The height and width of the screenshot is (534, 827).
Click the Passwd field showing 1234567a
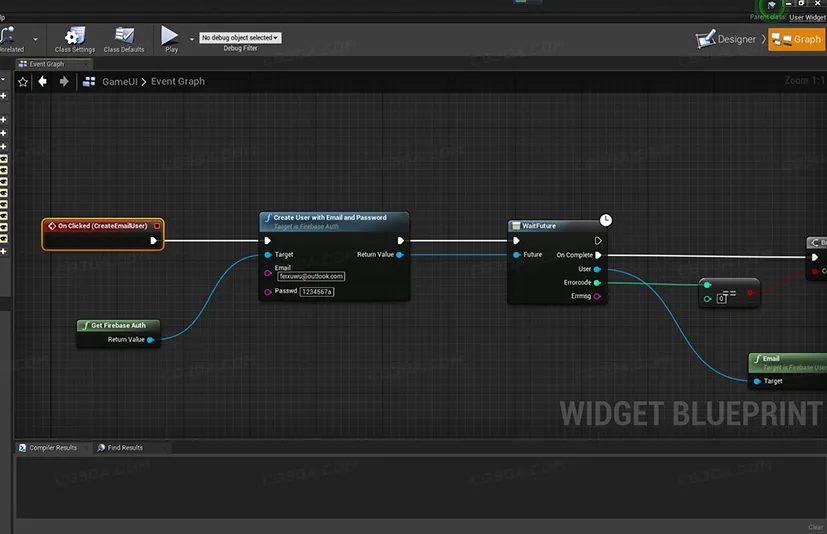point(317,292)
